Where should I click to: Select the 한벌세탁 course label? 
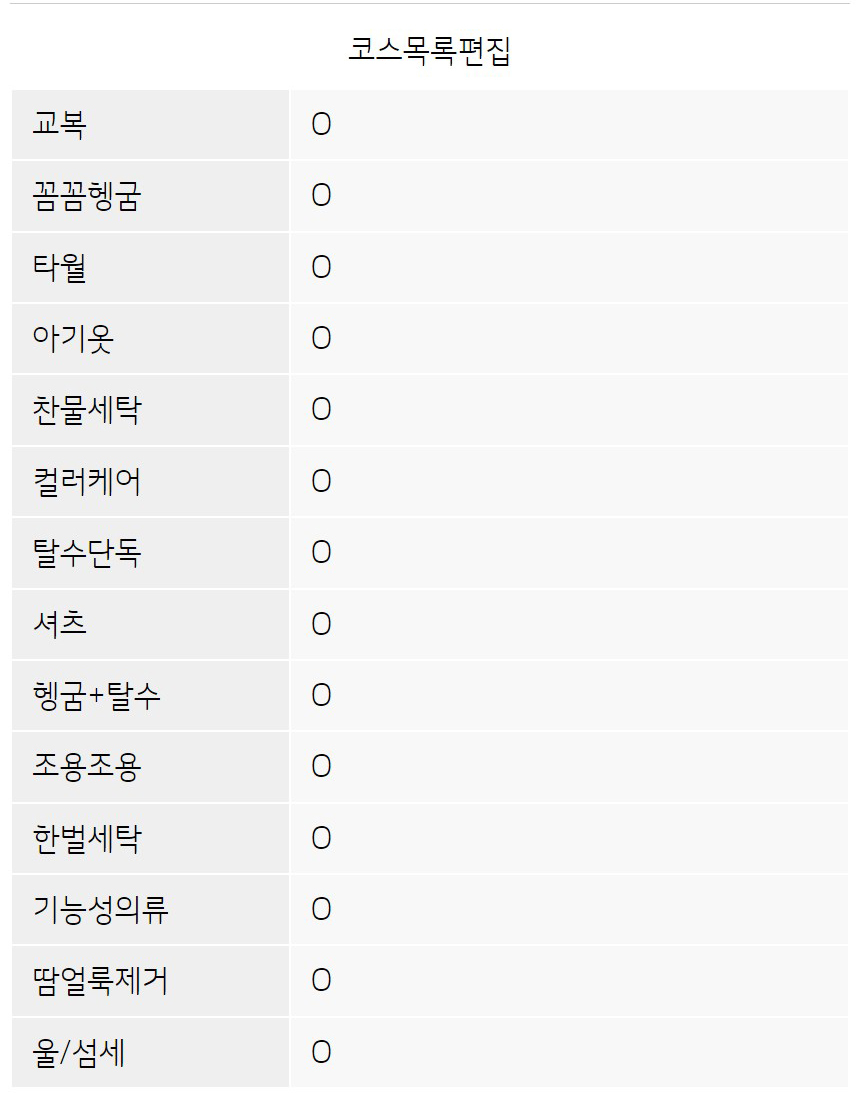tap(87, 838)
